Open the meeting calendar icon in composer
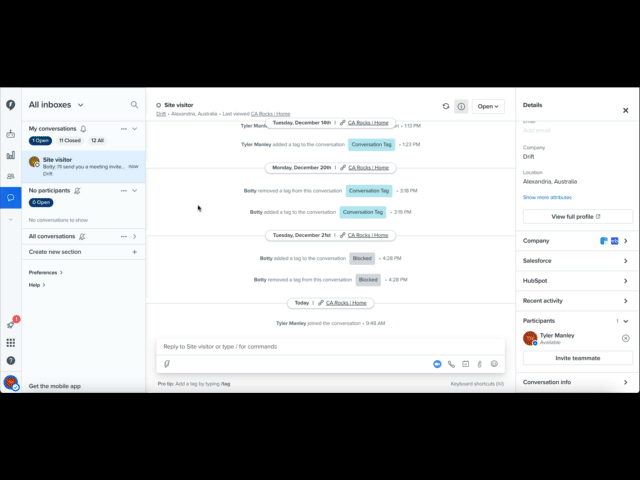 [x=466, y=364]
